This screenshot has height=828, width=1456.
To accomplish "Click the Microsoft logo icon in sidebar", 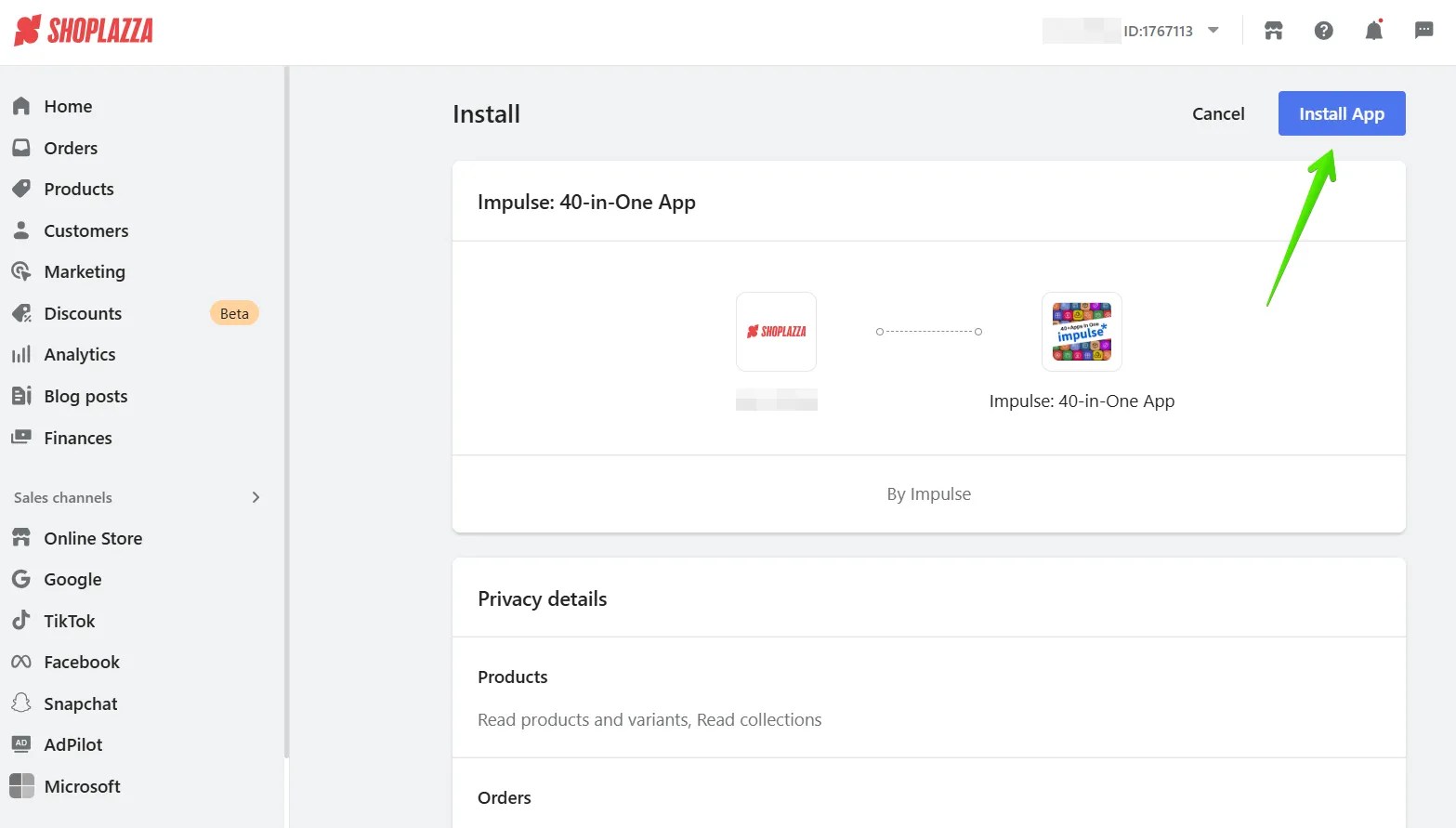I will tap(21, 786).
